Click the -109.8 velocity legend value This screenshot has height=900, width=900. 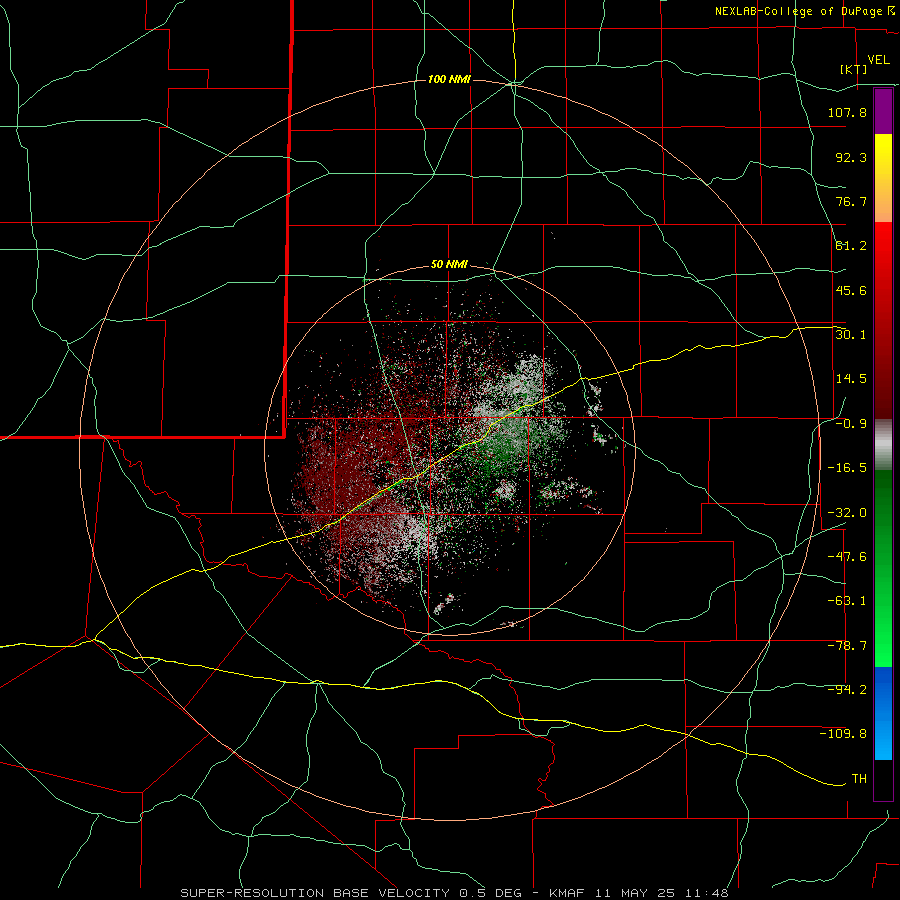[843, 734]
